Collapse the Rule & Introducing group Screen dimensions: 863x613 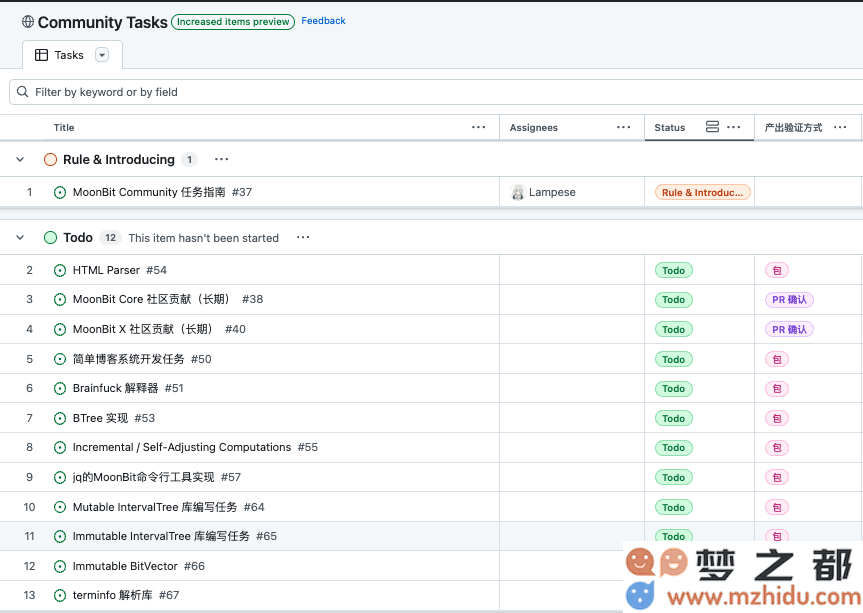pyautogui.click(x=20, y=160)
